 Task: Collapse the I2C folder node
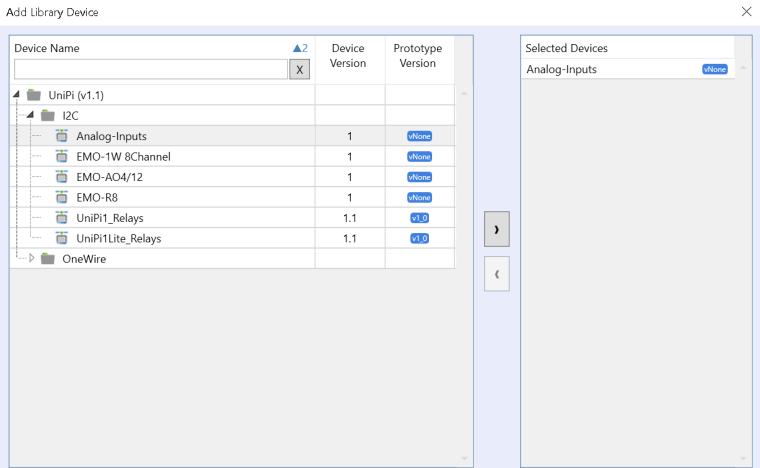pos(31,116)
